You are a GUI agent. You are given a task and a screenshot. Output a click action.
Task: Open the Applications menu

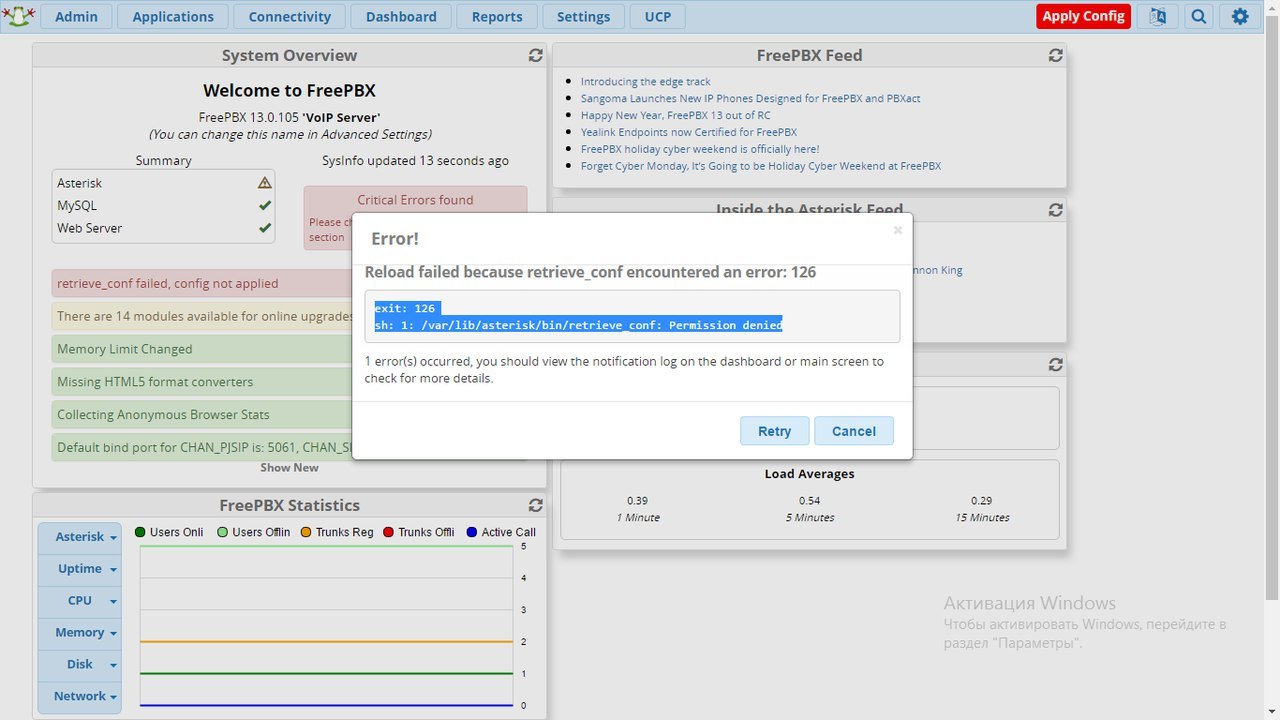(x=173, y=16)
